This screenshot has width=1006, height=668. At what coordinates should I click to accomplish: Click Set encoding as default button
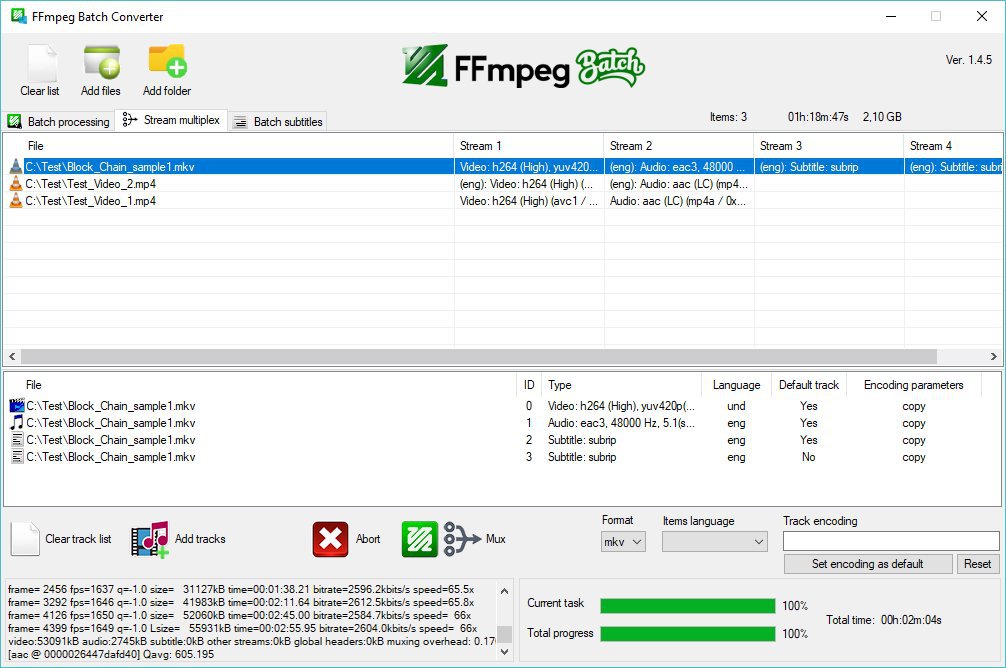867,563
